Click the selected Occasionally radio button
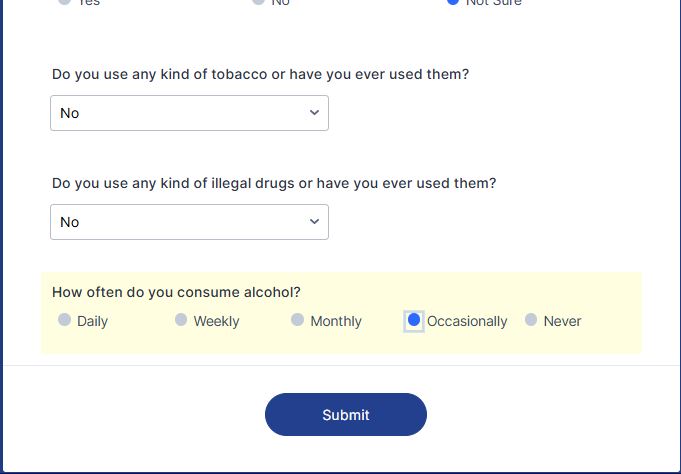The image size is (681, 474). click(414, 320)
